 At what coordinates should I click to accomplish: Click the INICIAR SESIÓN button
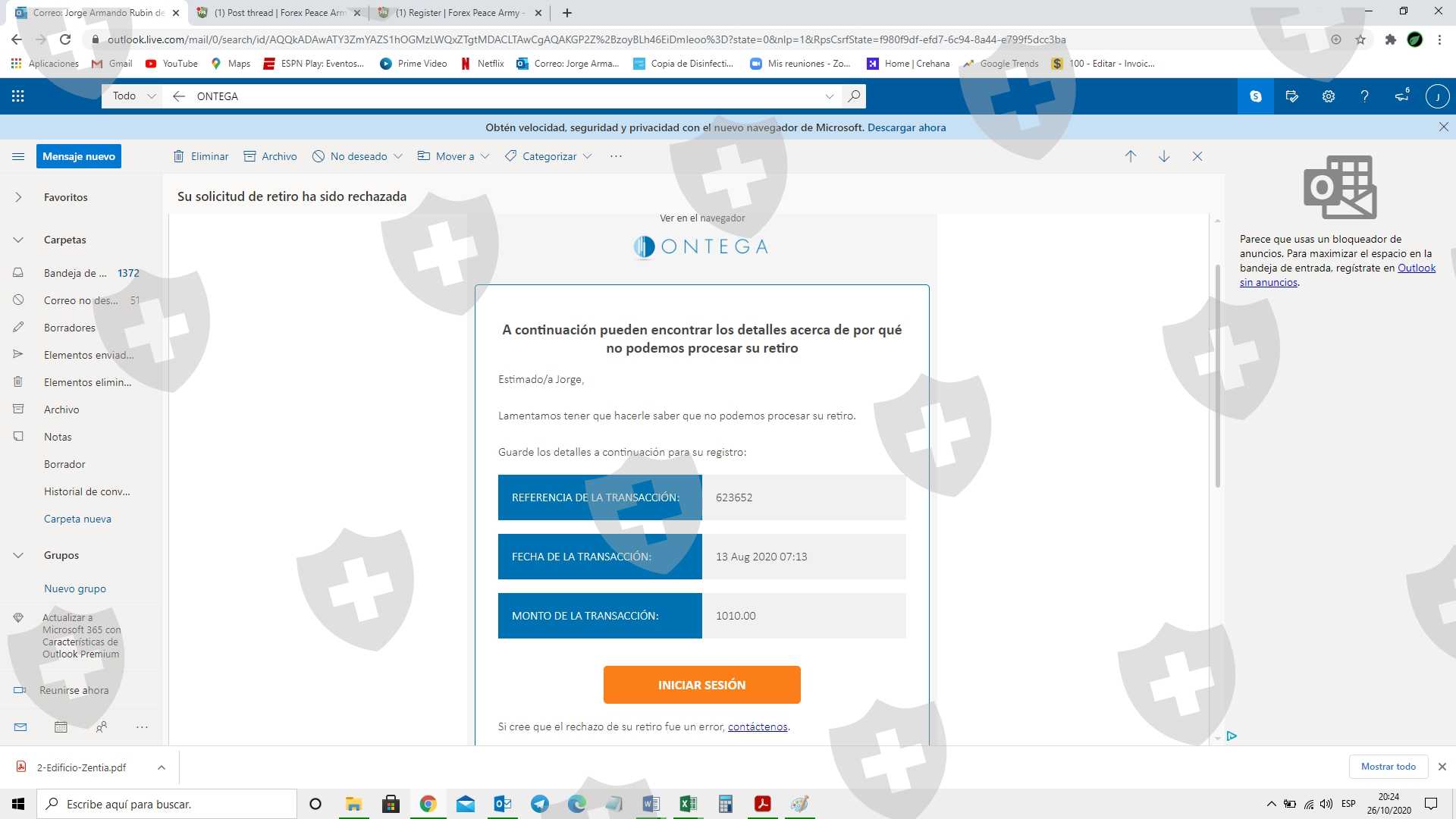pyautogui.click(x=701, y=685)
